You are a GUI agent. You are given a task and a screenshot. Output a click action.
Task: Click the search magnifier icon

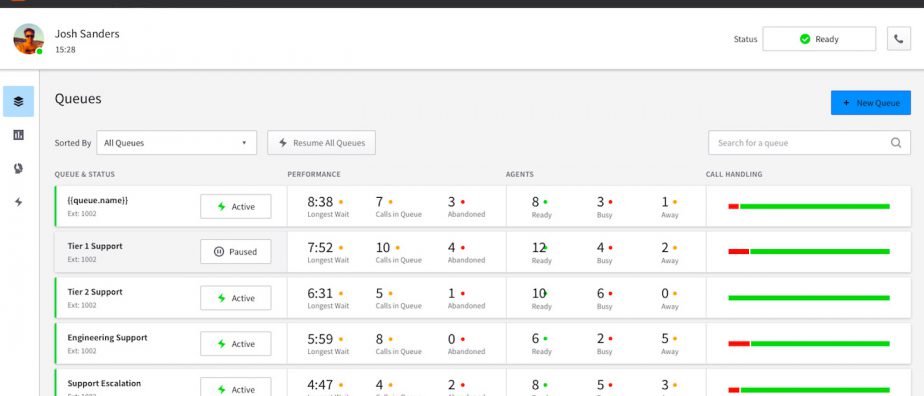896,143
